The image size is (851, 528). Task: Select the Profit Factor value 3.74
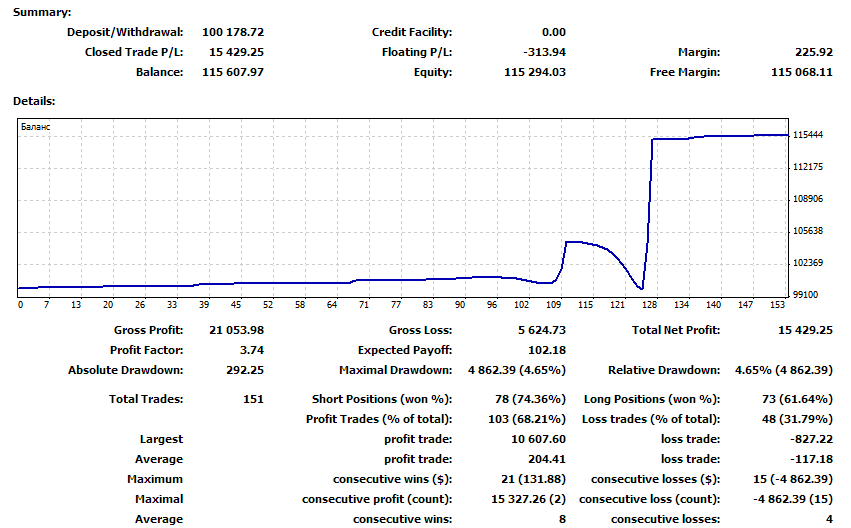(x=252, y=350)
